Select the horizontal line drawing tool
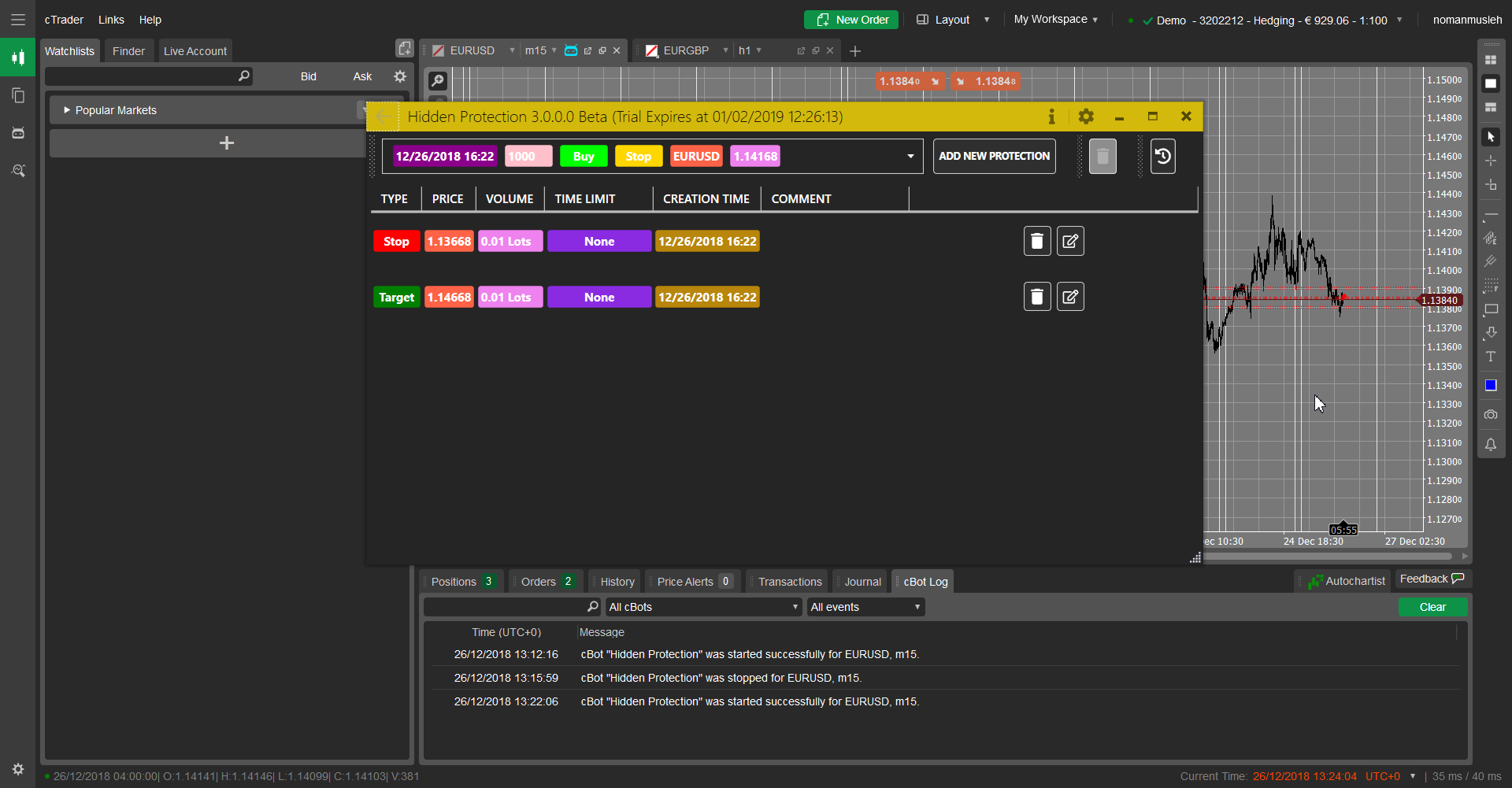The image size is (1512, 788). 1490,215
